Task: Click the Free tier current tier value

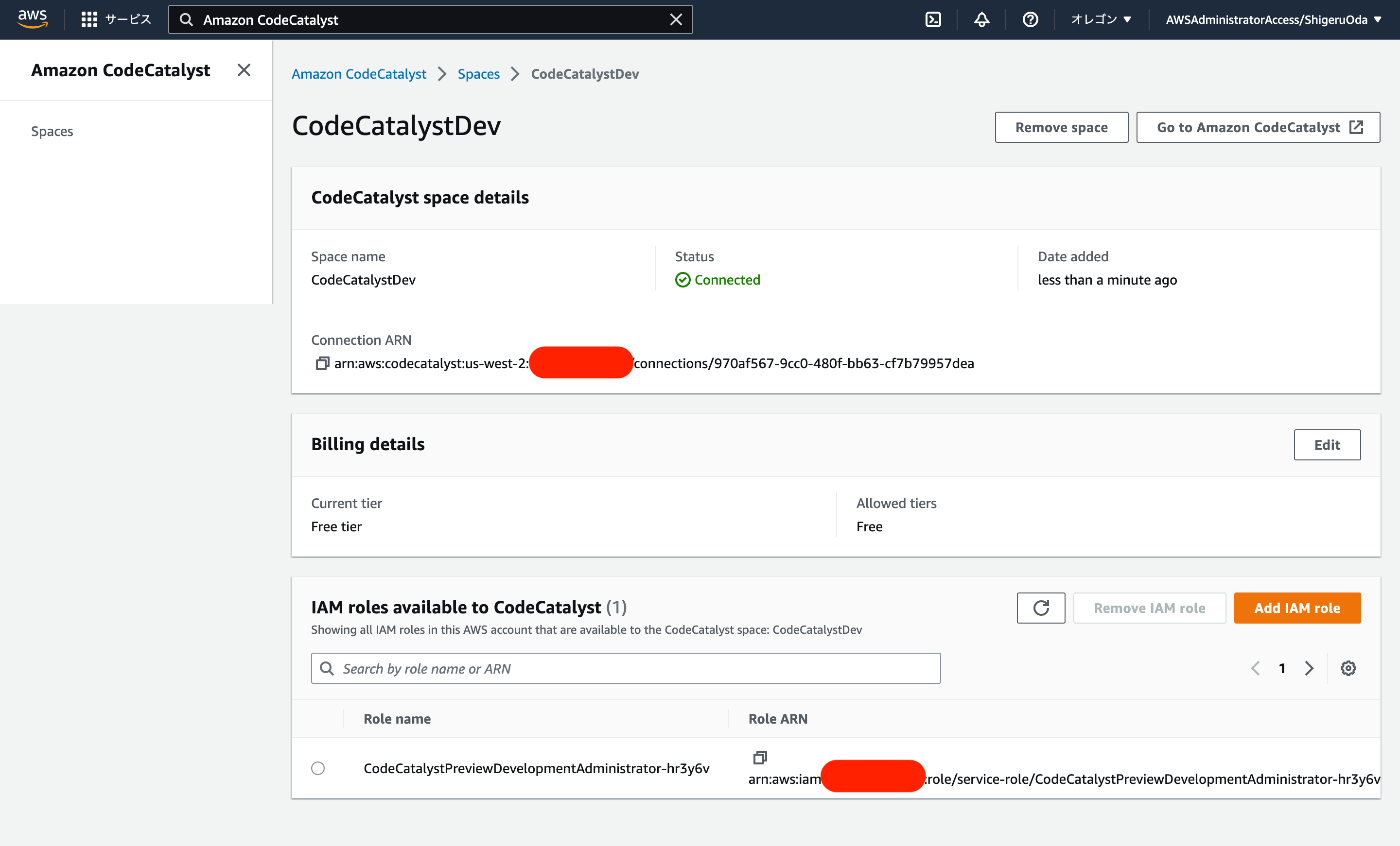Action: click(336, 526)
